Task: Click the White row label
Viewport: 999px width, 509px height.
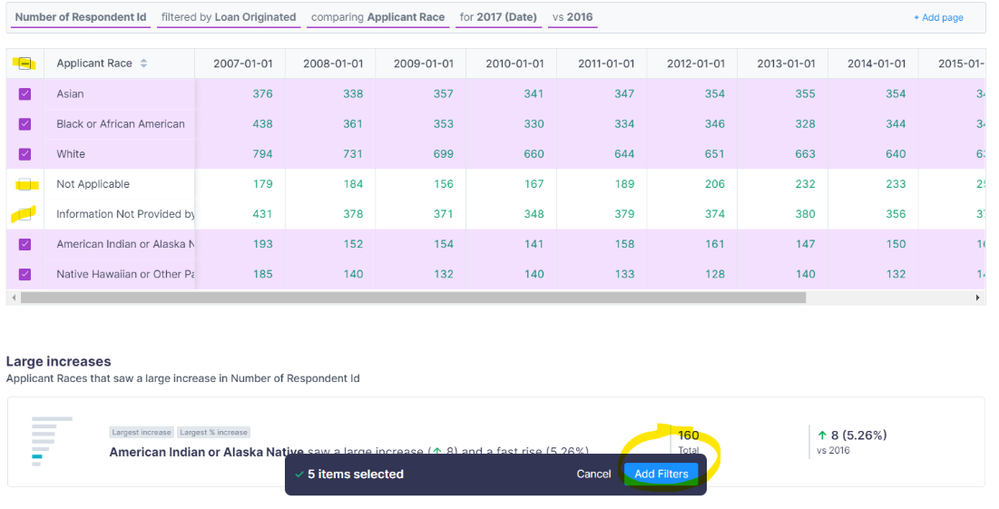Action: (x=71, y=154)
